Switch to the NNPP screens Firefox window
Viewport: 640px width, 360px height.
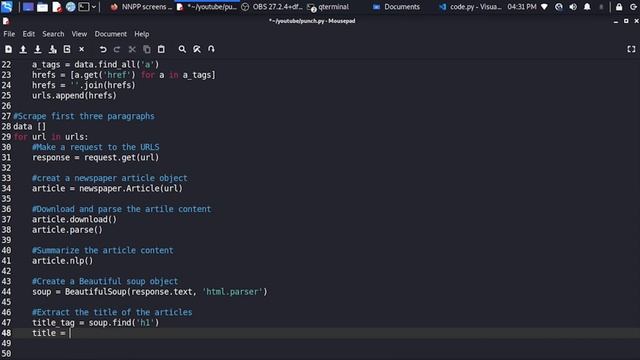(141, 7)
